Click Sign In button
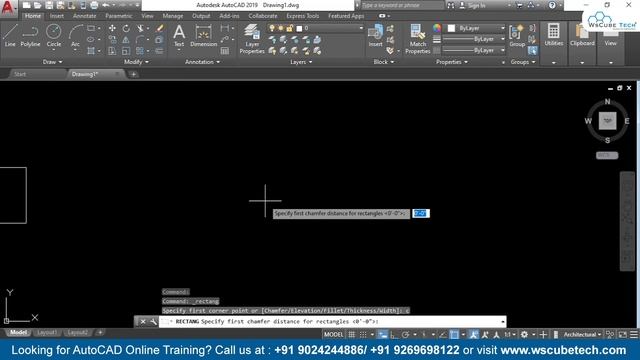Viewport: 640px width, 360px height. pos(473,5)
